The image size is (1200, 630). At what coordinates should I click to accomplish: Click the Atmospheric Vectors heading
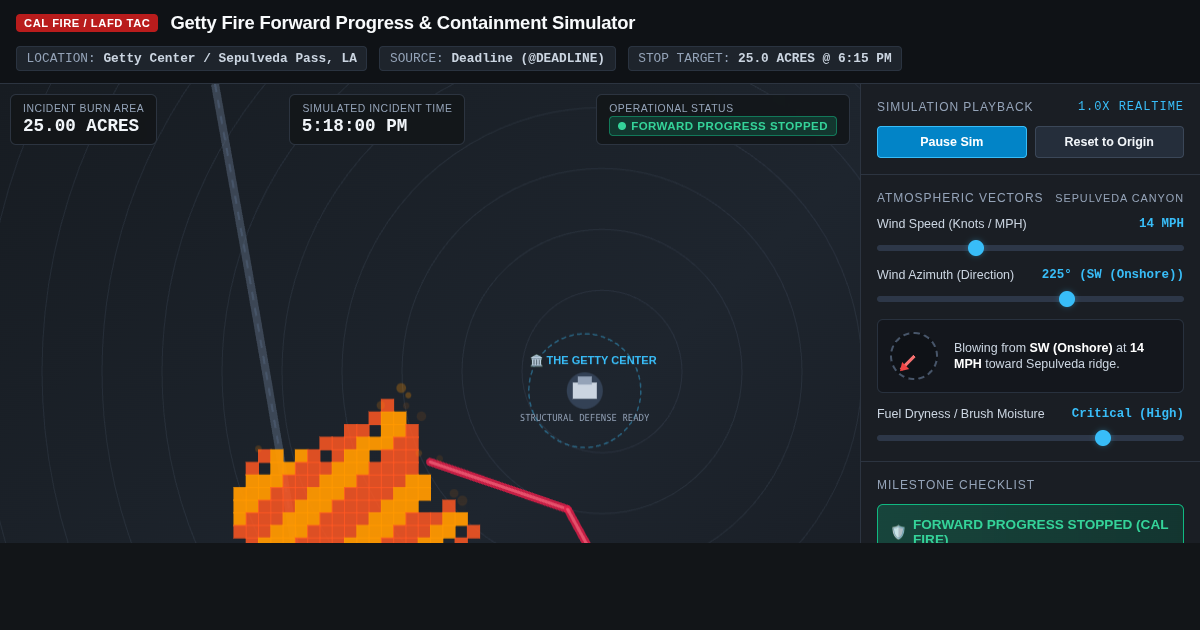pos(960,198)
